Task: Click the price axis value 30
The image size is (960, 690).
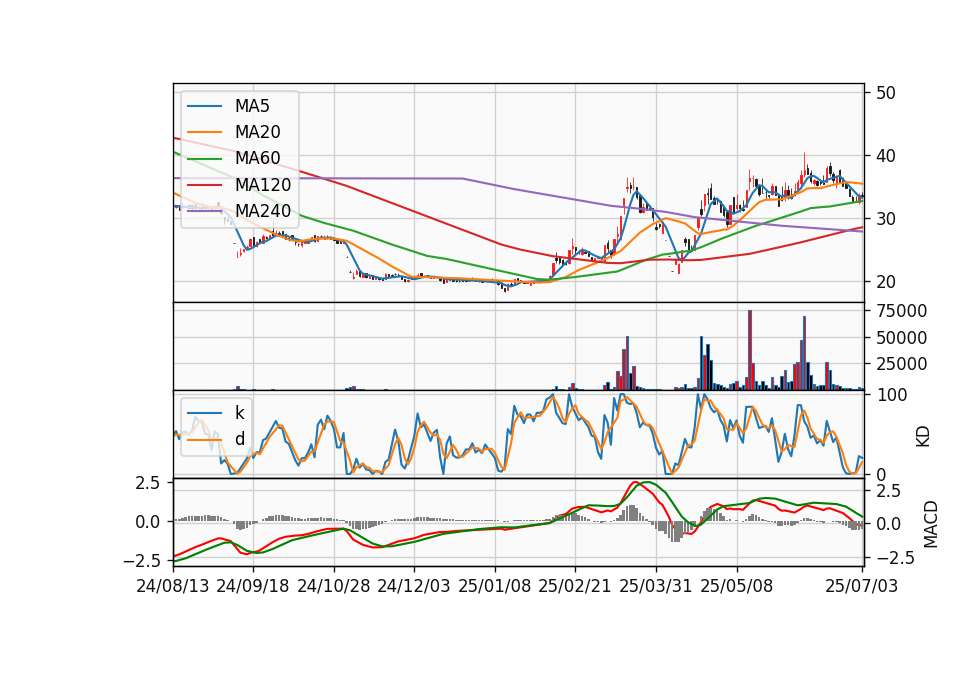Action: [885, 219]
